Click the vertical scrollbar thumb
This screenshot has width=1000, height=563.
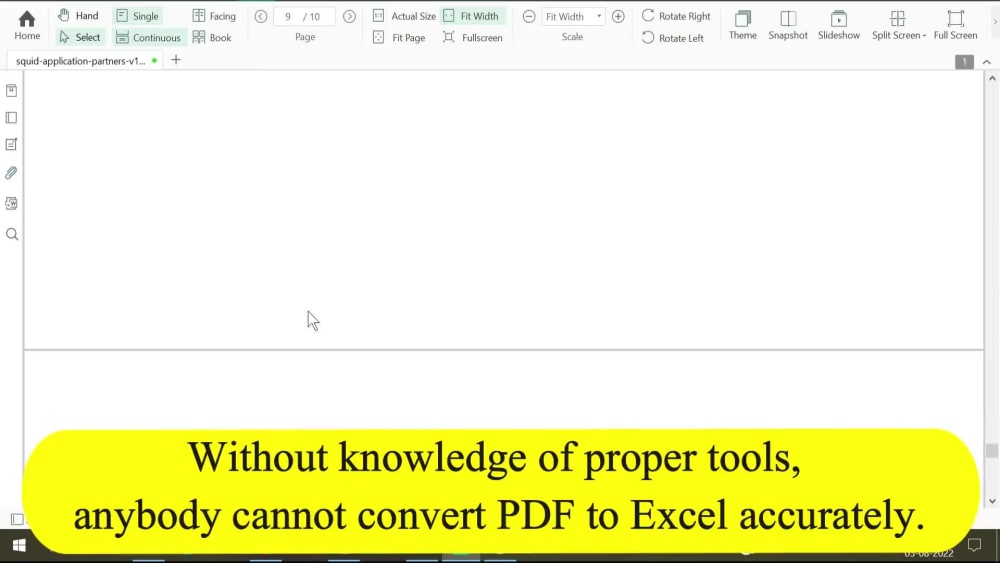pyautogui.click(x=992, y=451)
